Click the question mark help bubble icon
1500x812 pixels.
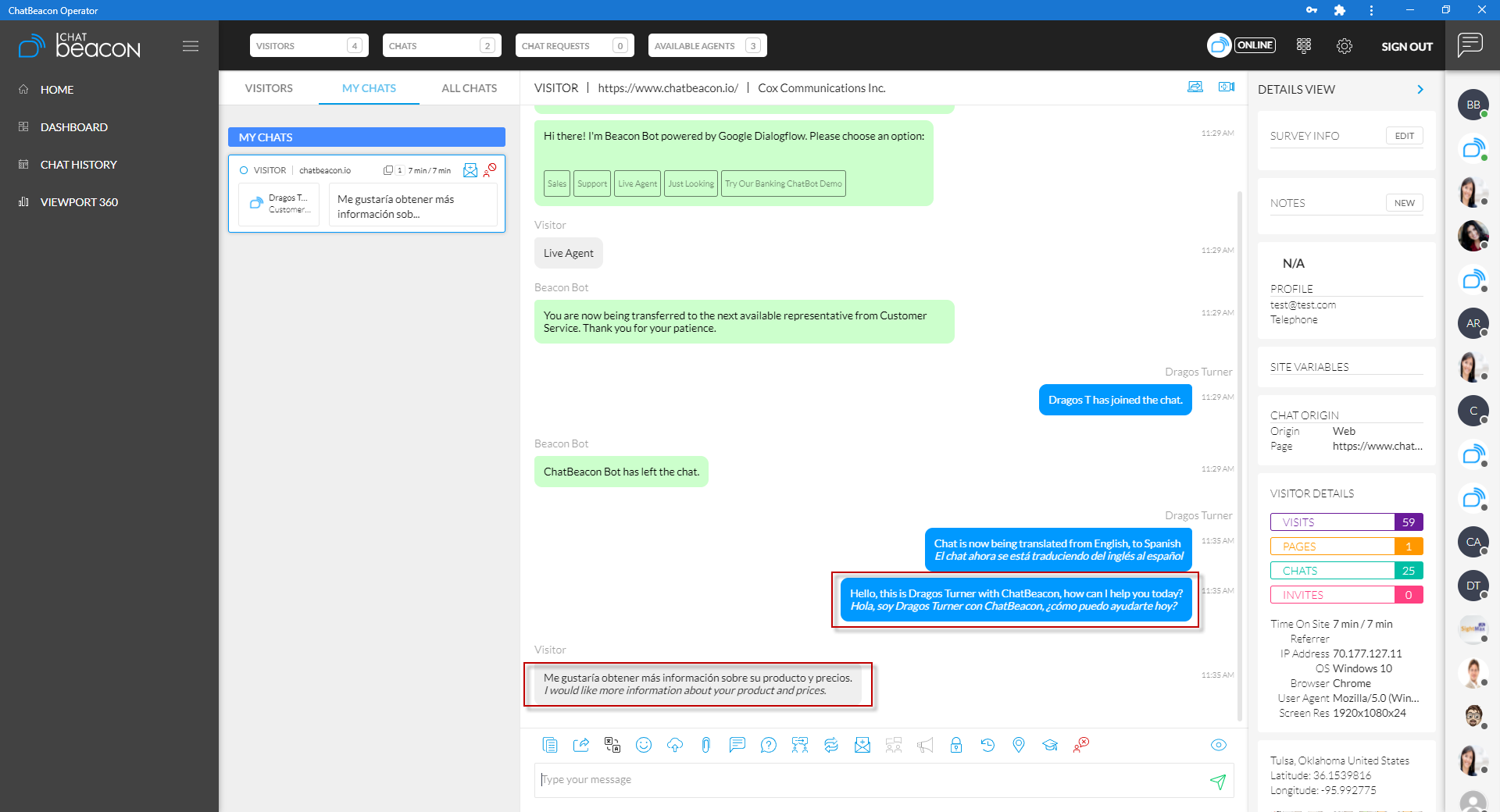(769, 745)
